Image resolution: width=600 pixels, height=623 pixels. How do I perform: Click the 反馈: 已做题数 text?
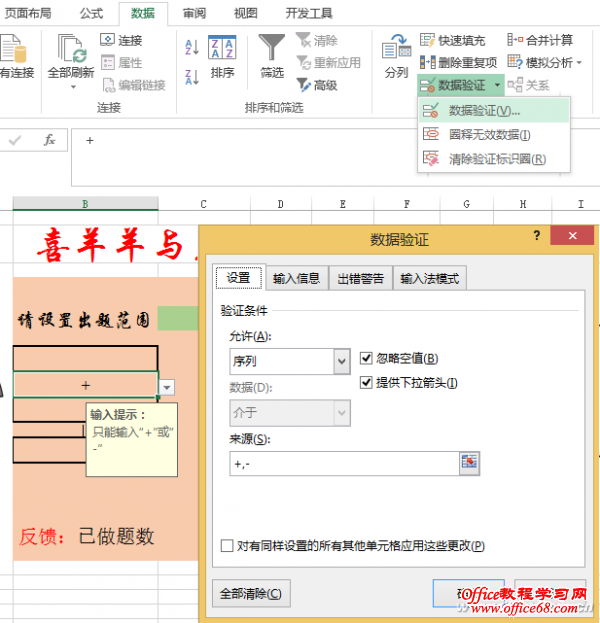click(x=87, y=536)
